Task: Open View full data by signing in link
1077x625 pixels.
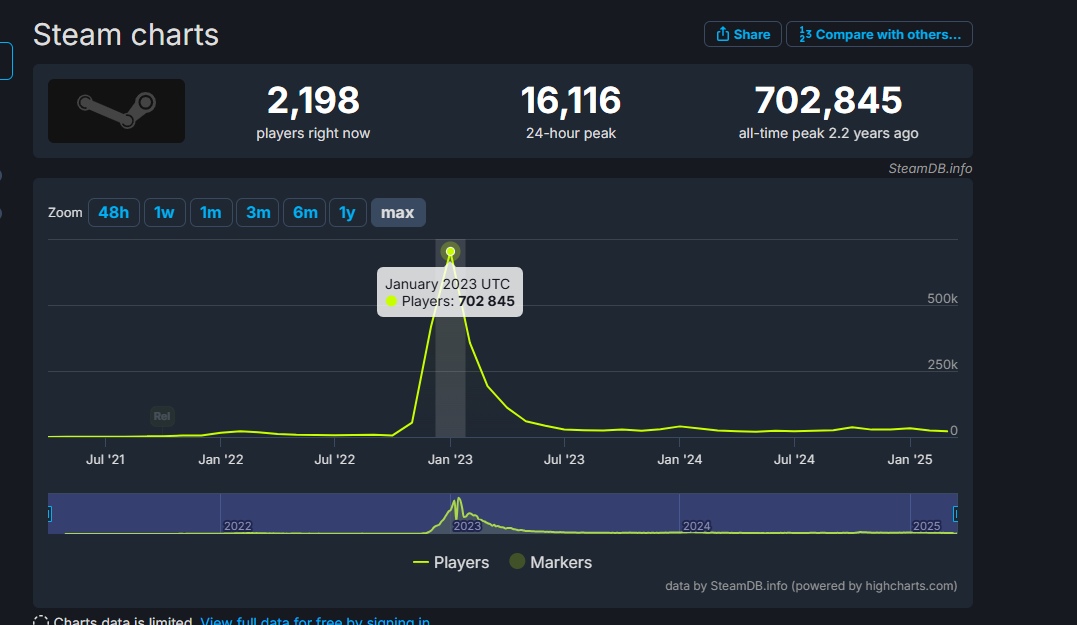Action: click(x=315, y=621)
